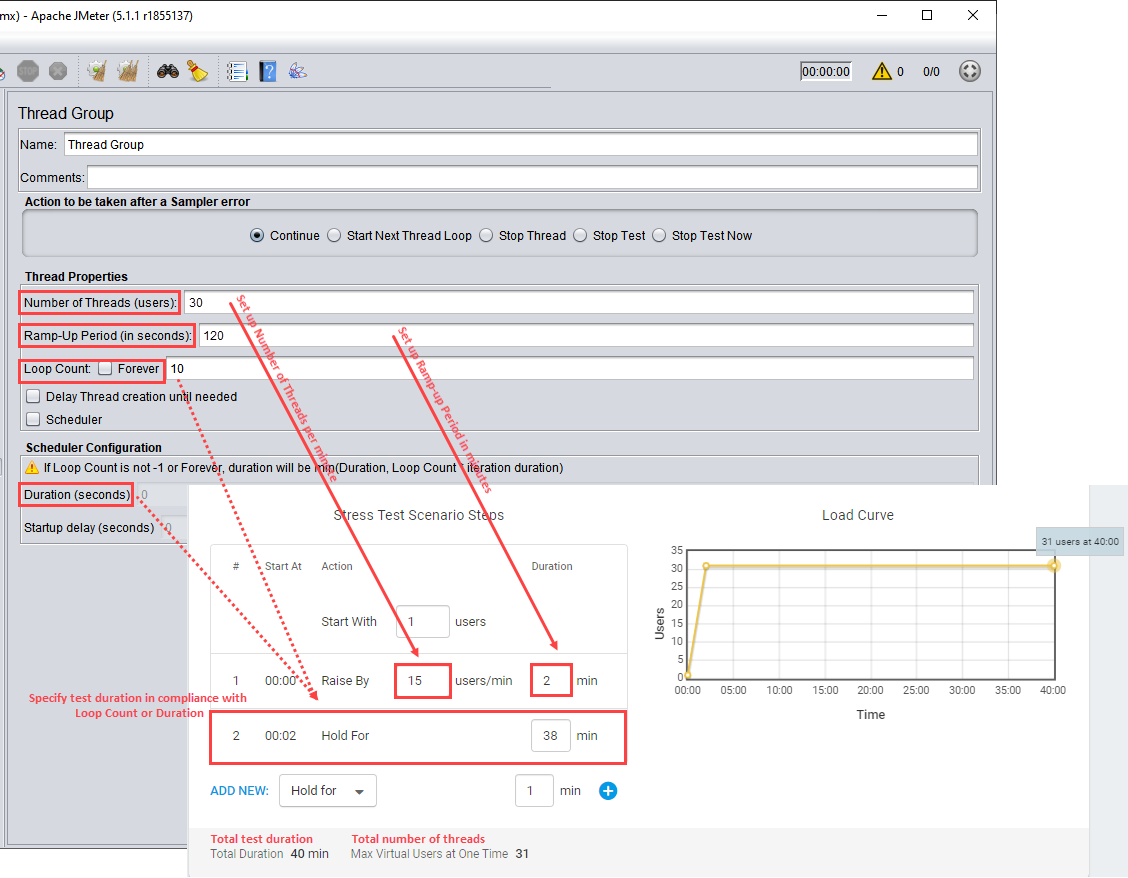Screen dimensions: 1128x878
Task: Click the warning triangle log indicator
Action: pos(882,71)
